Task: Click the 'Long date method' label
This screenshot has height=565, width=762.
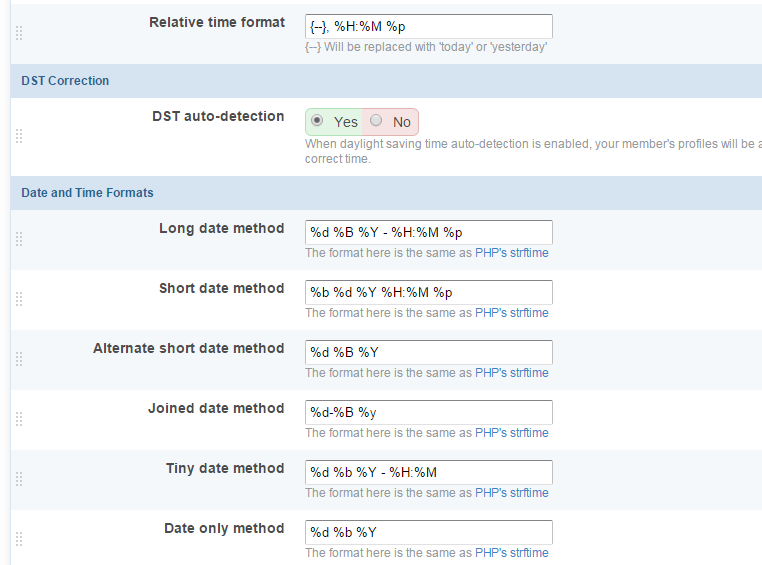Action: (222, 228)
